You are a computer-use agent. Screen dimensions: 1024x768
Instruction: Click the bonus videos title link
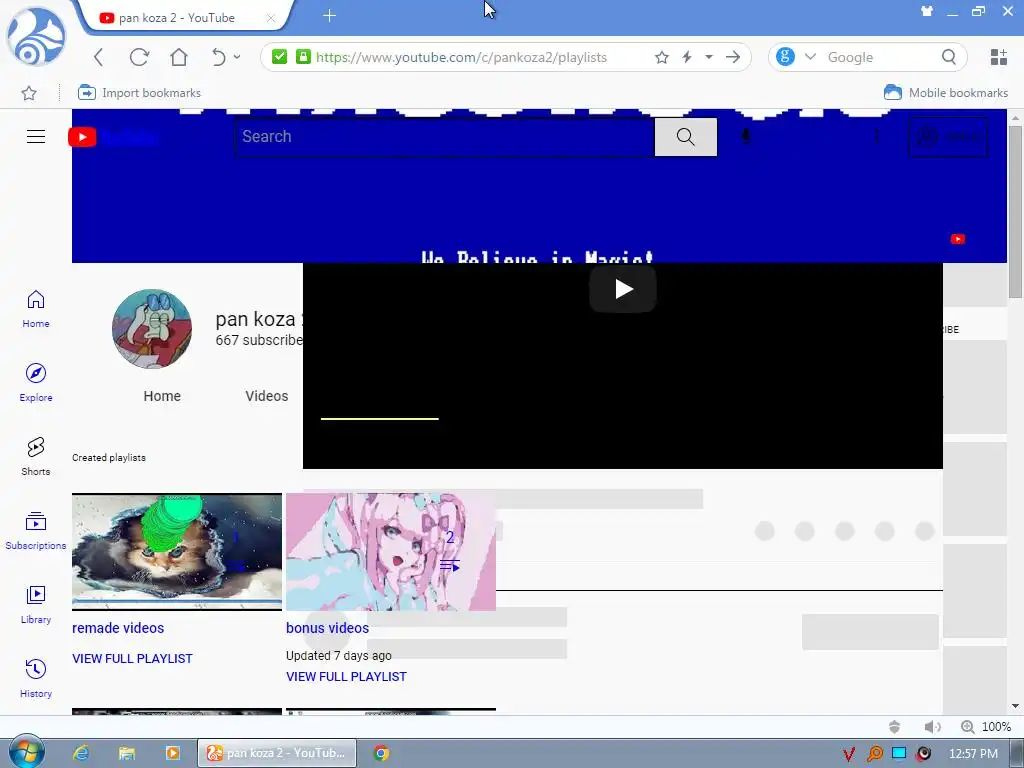327,628
